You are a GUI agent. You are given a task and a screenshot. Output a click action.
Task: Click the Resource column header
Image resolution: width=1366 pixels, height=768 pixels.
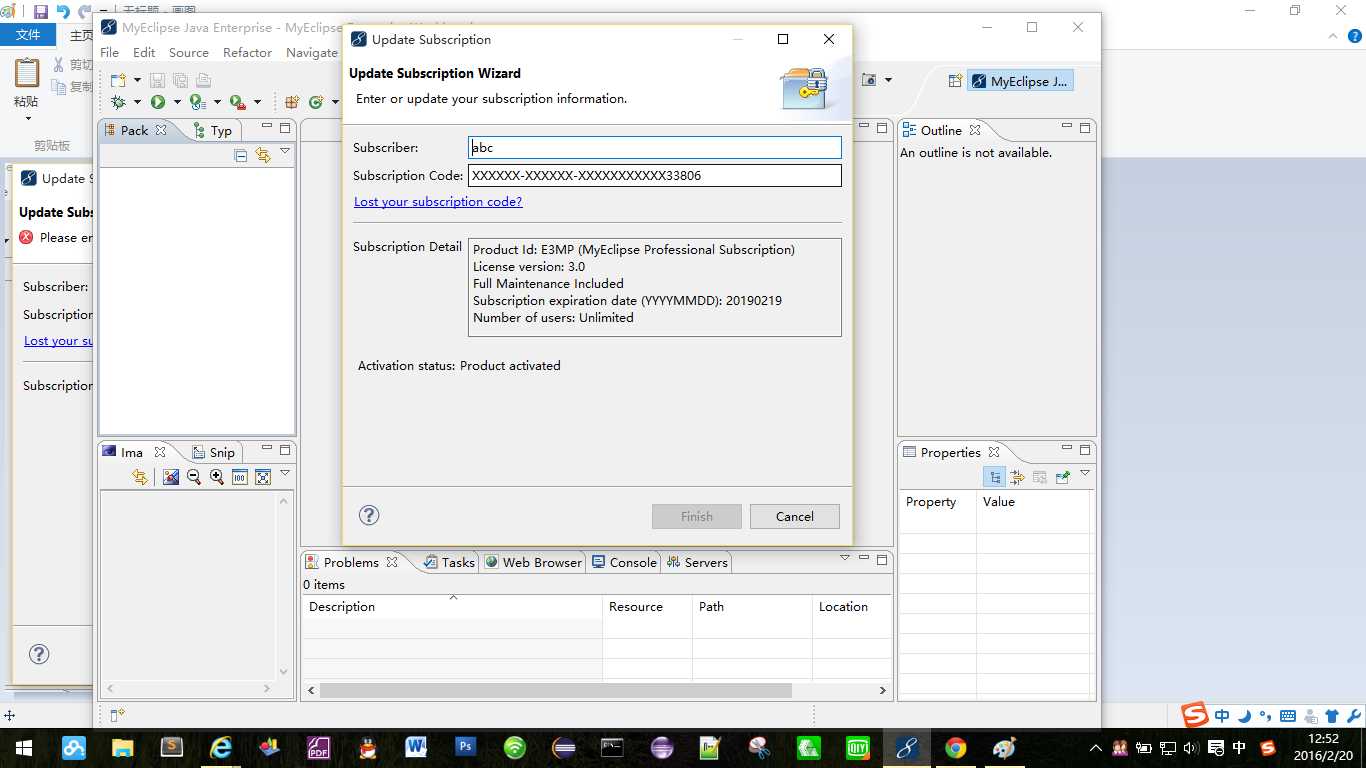648,606
